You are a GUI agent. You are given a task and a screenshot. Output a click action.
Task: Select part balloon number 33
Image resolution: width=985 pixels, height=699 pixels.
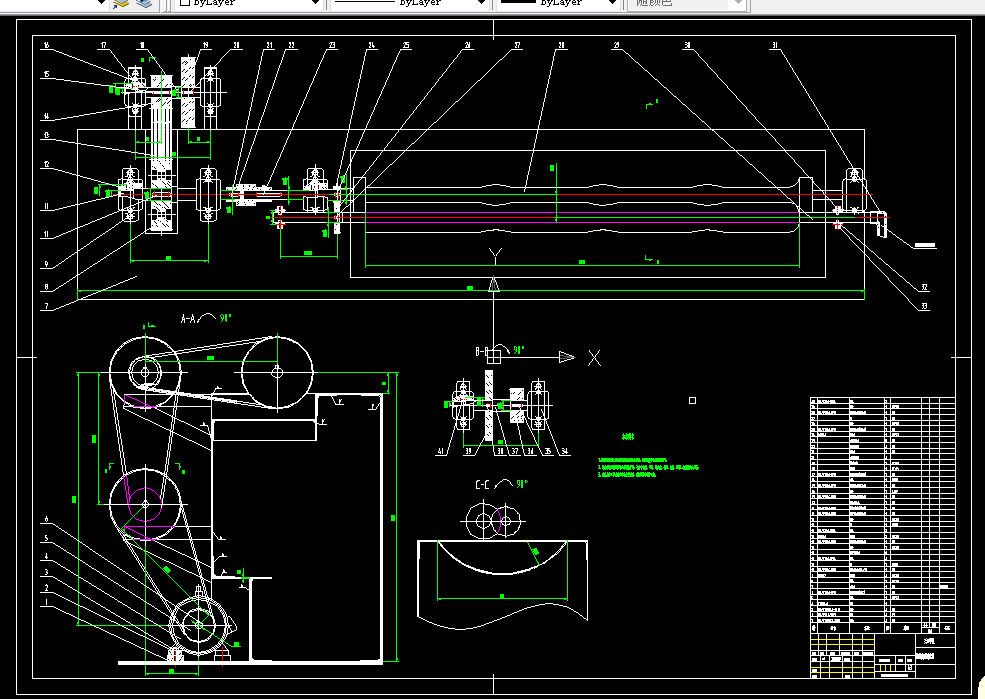coord(925,306)
